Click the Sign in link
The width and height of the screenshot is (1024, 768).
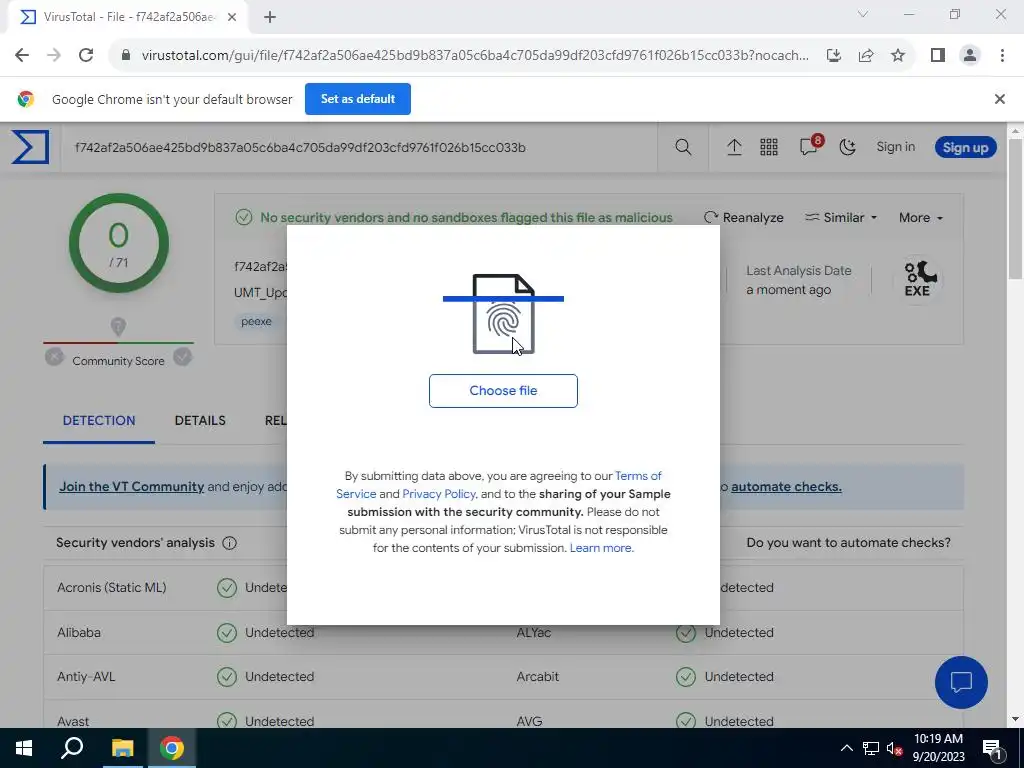(895, 147)
